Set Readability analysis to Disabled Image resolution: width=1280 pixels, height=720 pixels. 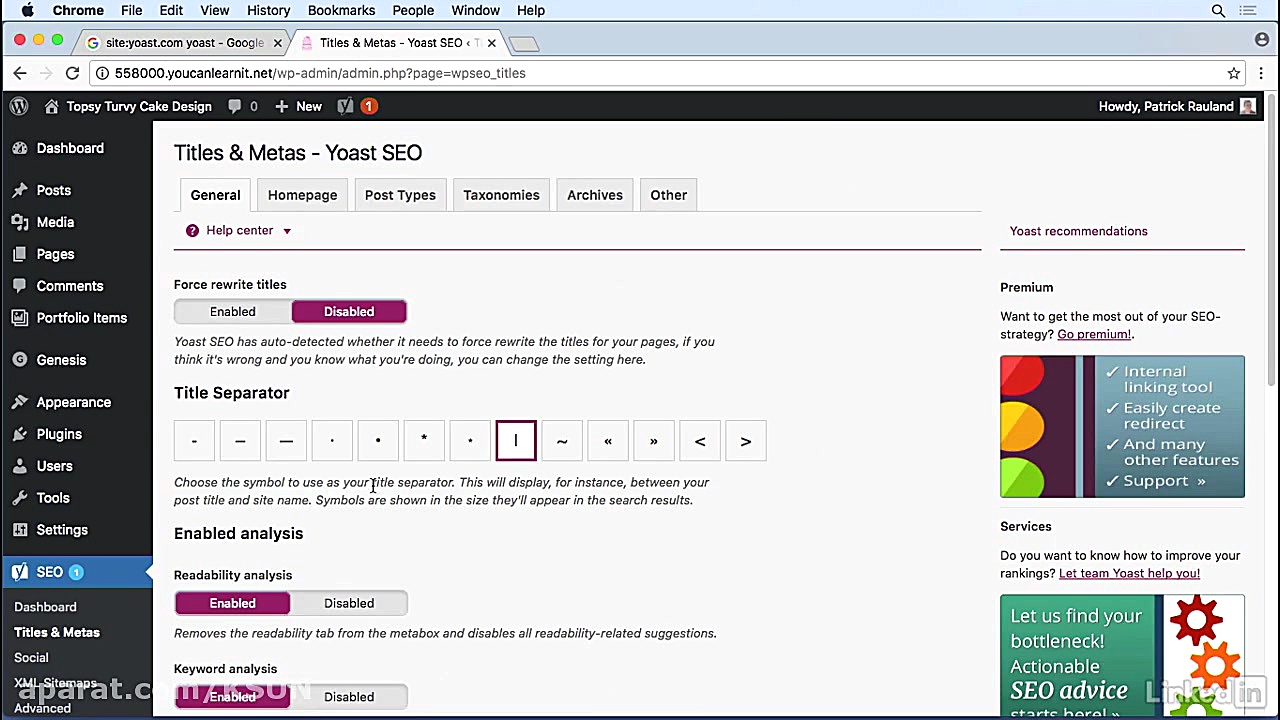click(x=349, y=603)
